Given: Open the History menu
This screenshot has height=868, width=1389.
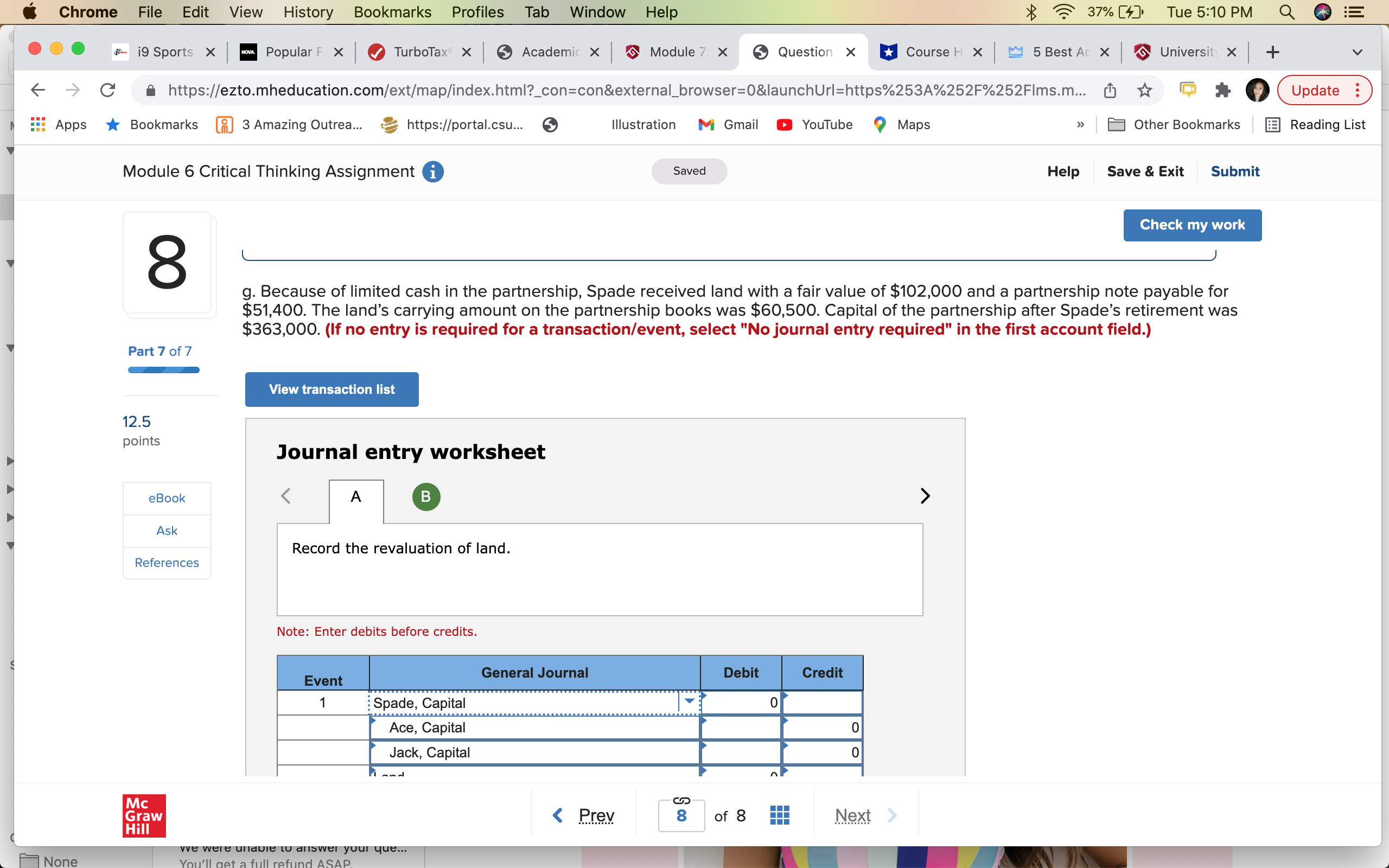Looking at the screenshot, I should pos(308,12).
